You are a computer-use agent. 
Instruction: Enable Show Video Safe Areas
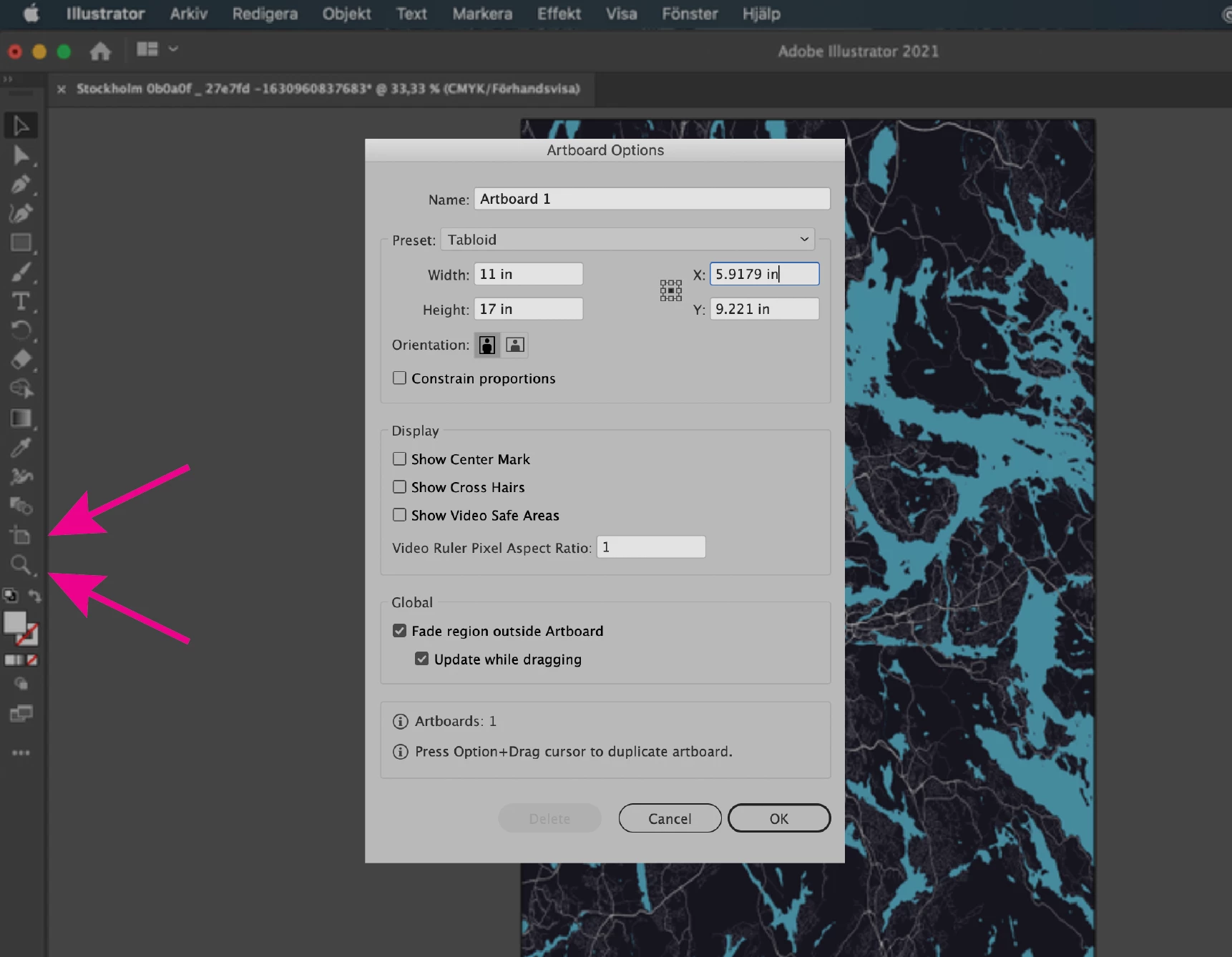(x=399, y=514)
